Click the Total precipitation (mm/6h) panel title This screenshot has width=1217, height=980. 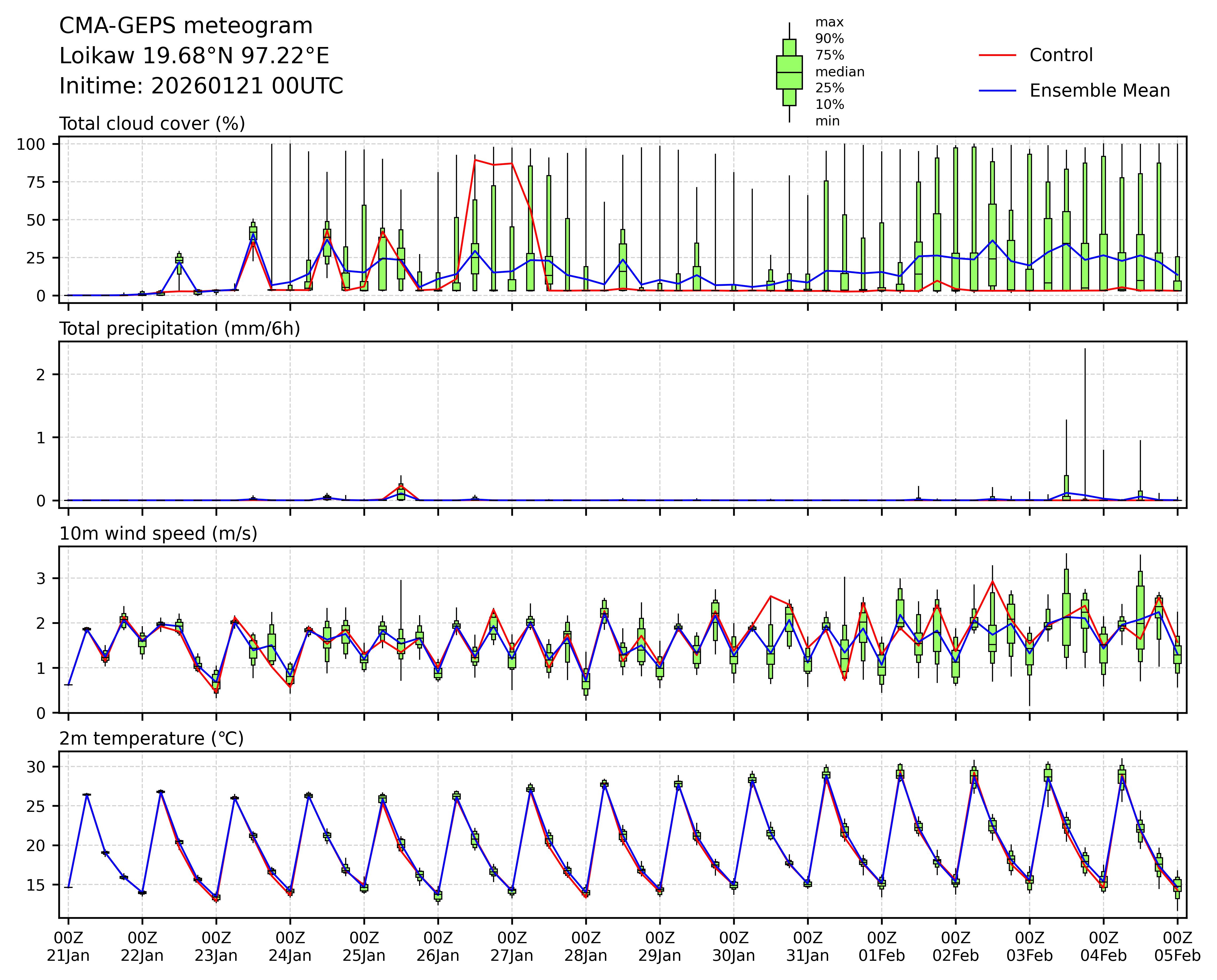[x=180, y=329]
